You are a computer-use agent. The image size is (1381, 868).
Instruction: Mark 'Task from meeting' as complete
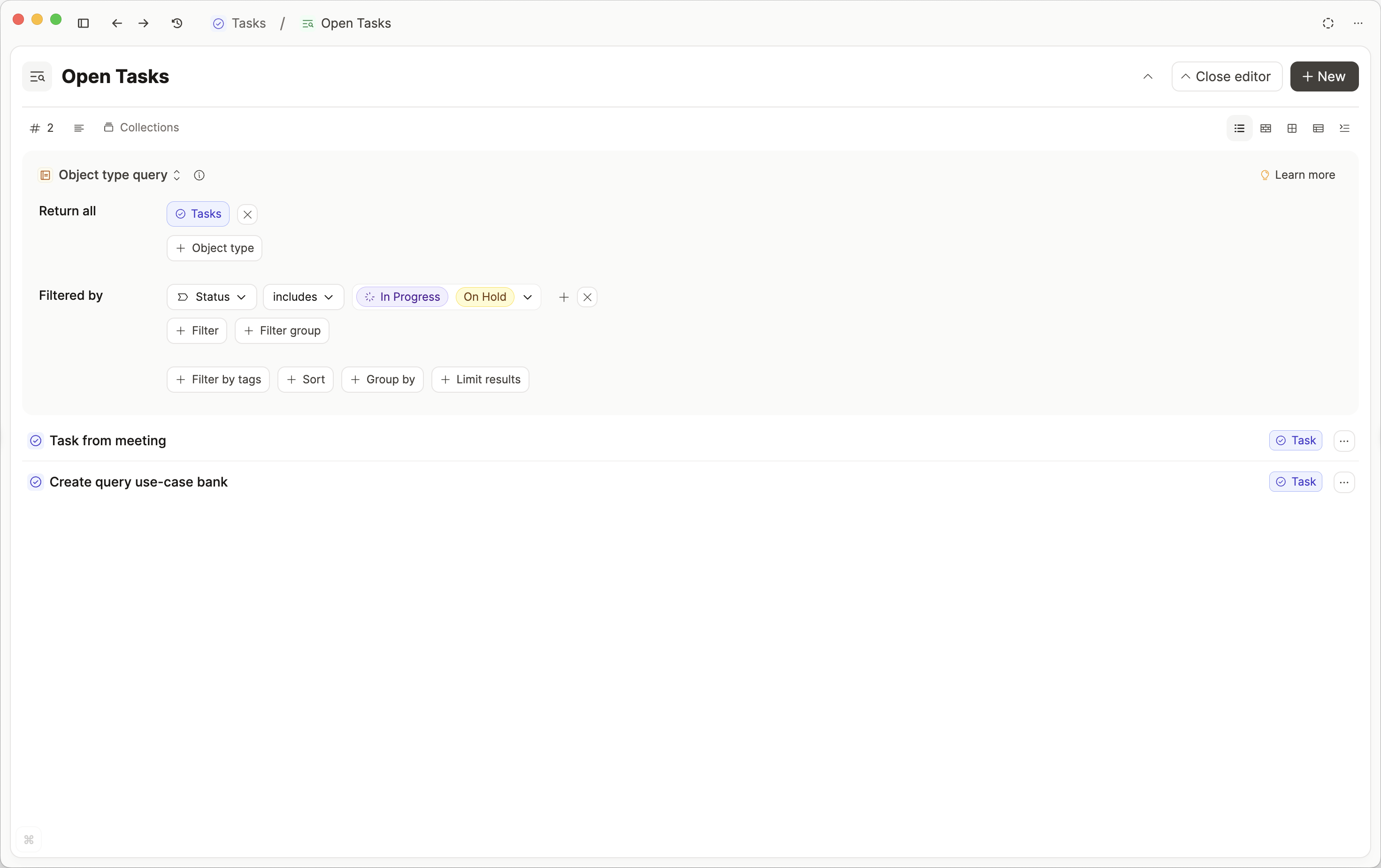(x=36, y=440)
